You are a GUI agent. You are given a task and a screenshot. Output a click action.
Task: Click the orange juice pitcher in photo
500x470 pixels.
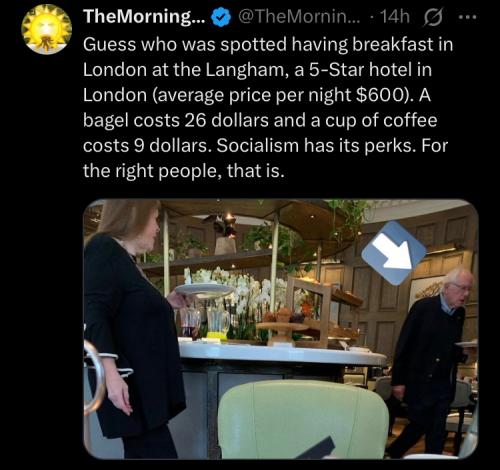(x=217, y=324)
